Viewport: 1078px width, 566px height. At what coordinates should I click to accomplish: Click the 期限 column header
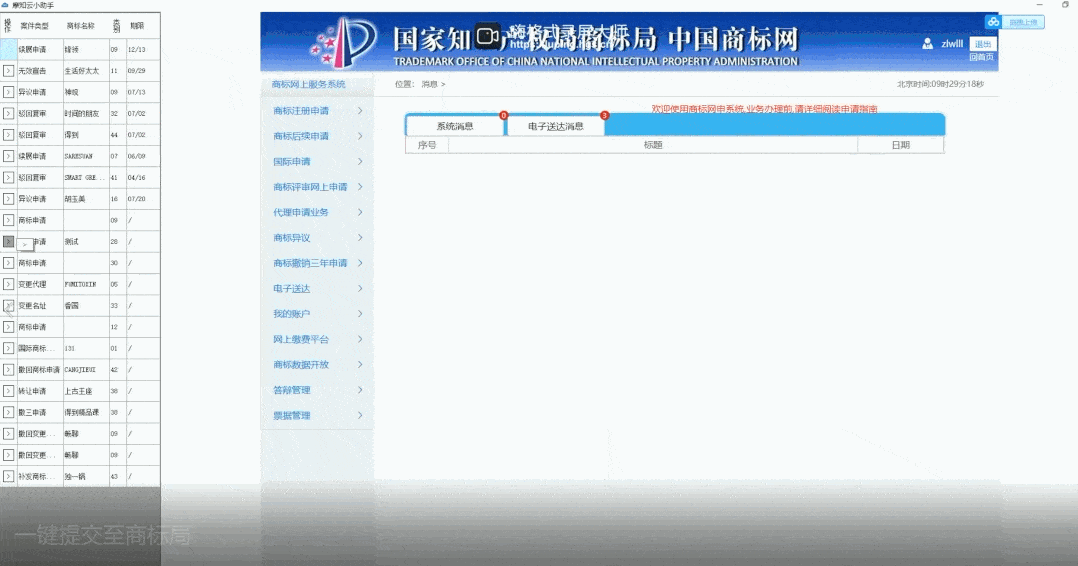[x=138, y=26]
